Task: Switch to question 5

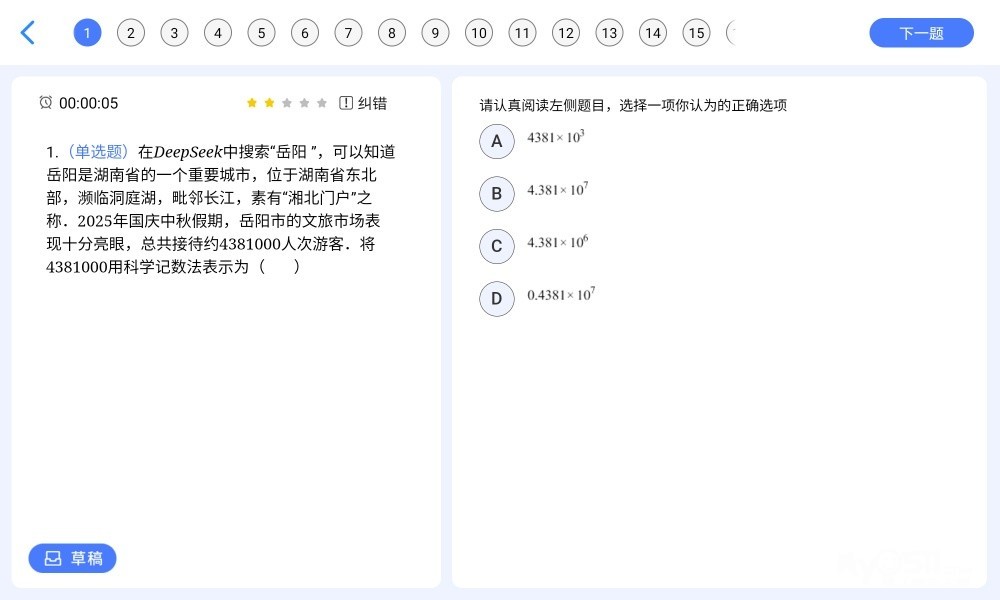Action: coord(261,33)
